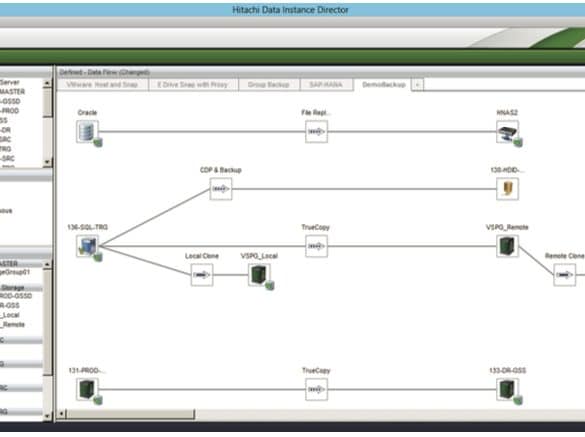Screen dimensions: 585x437
Task: Open the E Drive Snap with Proxy tab
Action: tap(193, 85)
